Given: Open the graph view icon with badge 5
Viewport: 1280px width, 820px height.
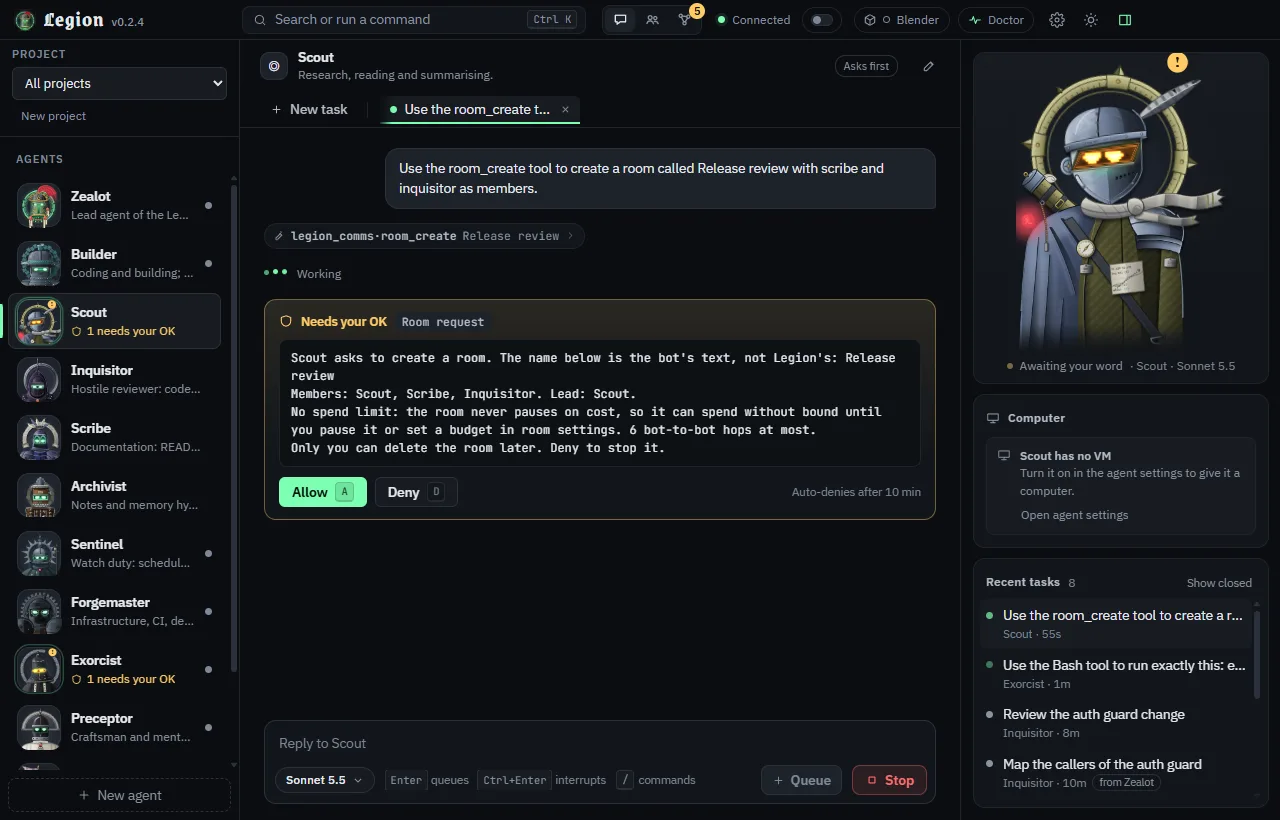Looking at the screenshot, I should pos(684,20).
